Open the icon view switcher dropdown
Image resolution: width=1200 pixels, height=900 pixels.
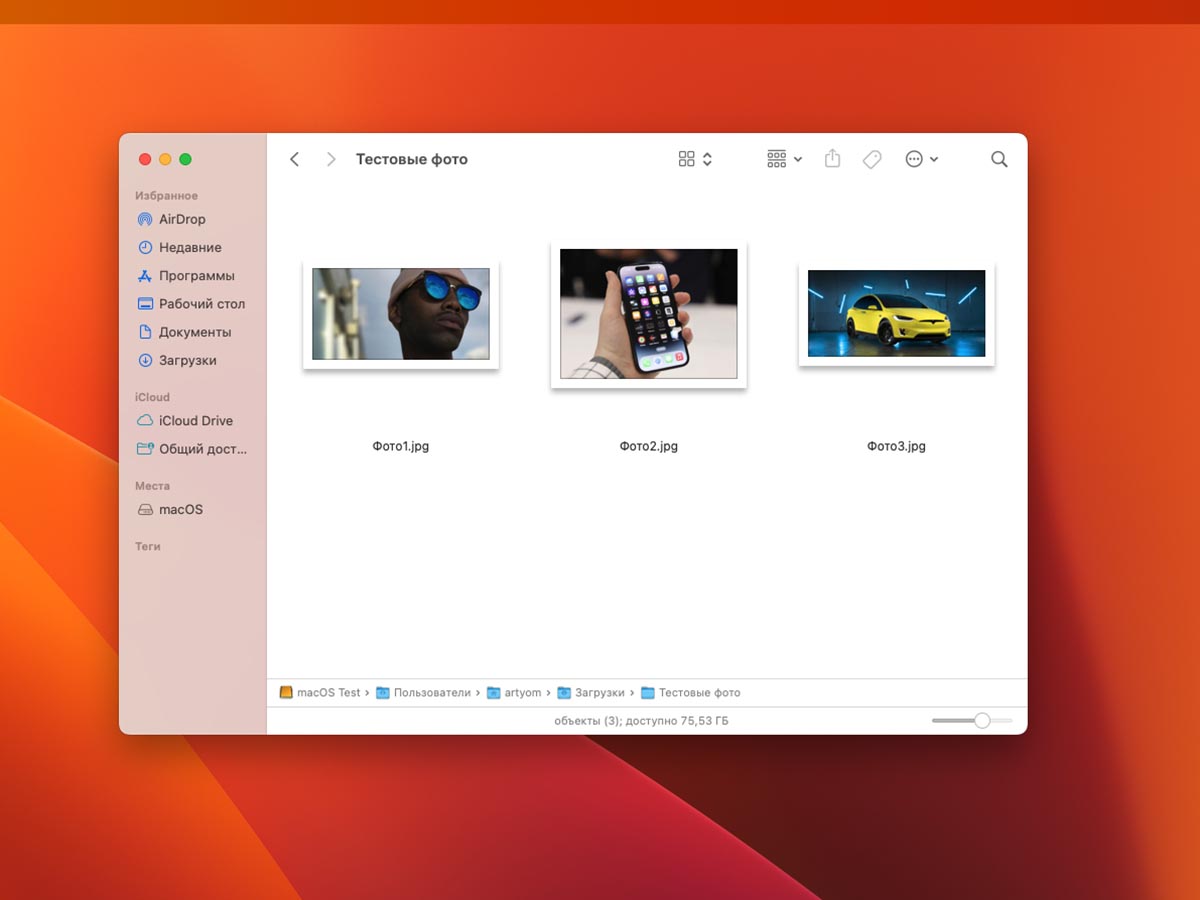point(695,159)
